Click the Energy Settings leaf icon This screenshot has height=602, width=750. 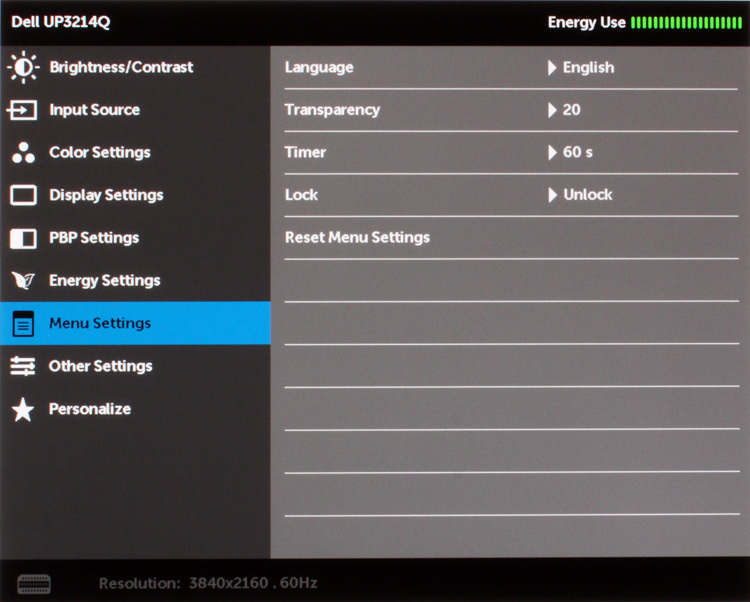tap(23, 280)
